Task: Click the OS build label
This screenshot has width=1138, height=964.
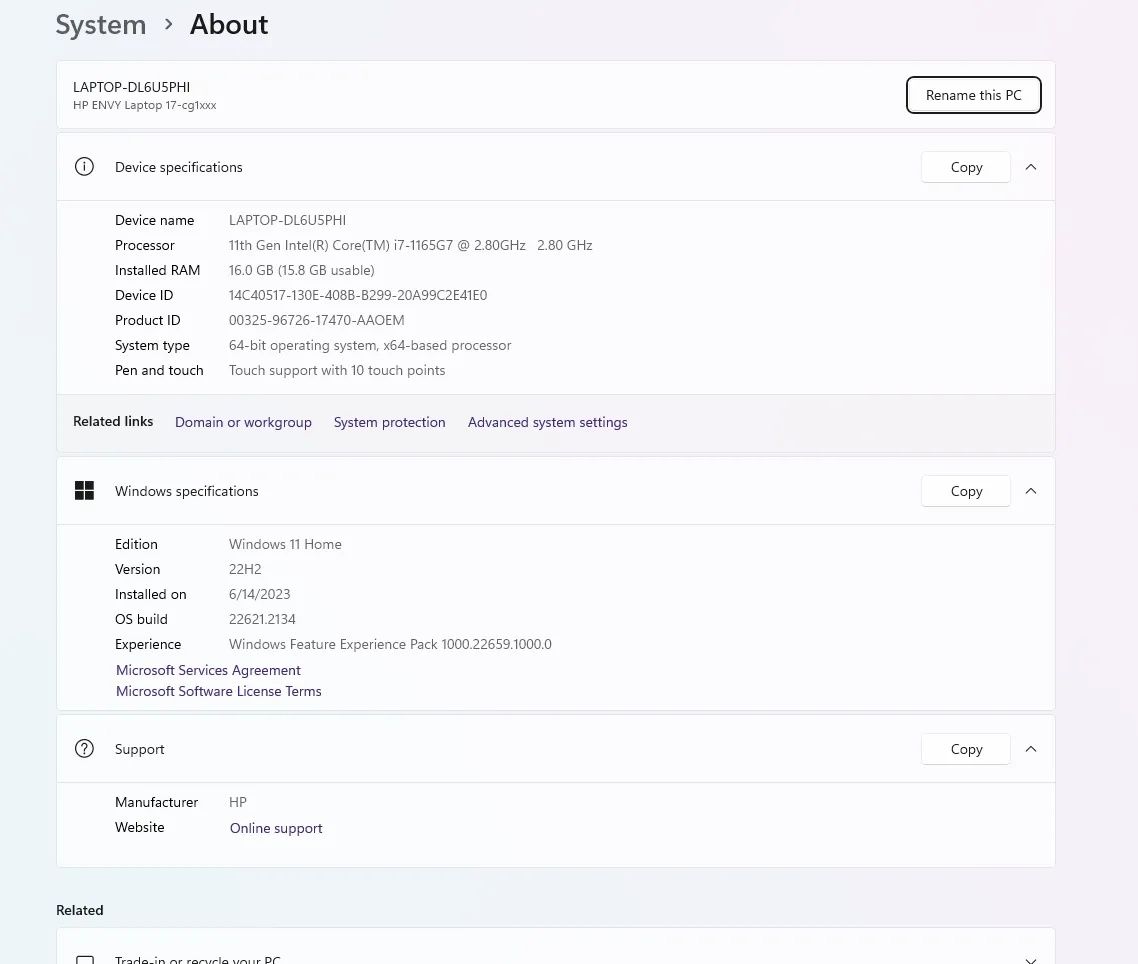Action: pos(141,619)
